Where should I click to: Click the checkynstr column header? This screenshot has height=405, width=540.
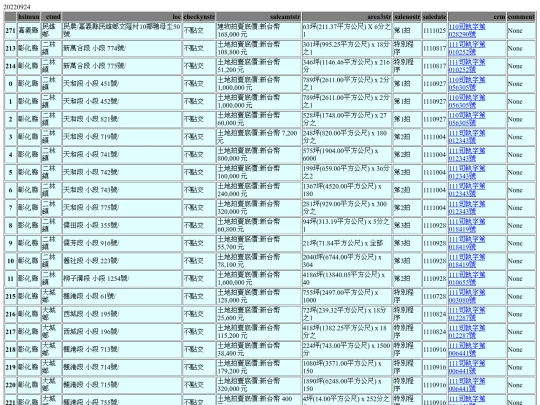199,17
